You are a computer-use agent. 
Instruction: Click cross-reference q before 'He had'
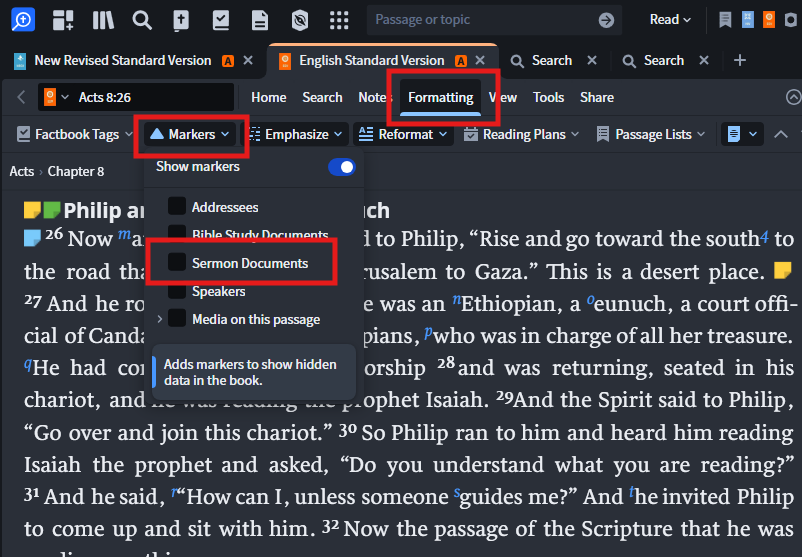click(28, 363)
